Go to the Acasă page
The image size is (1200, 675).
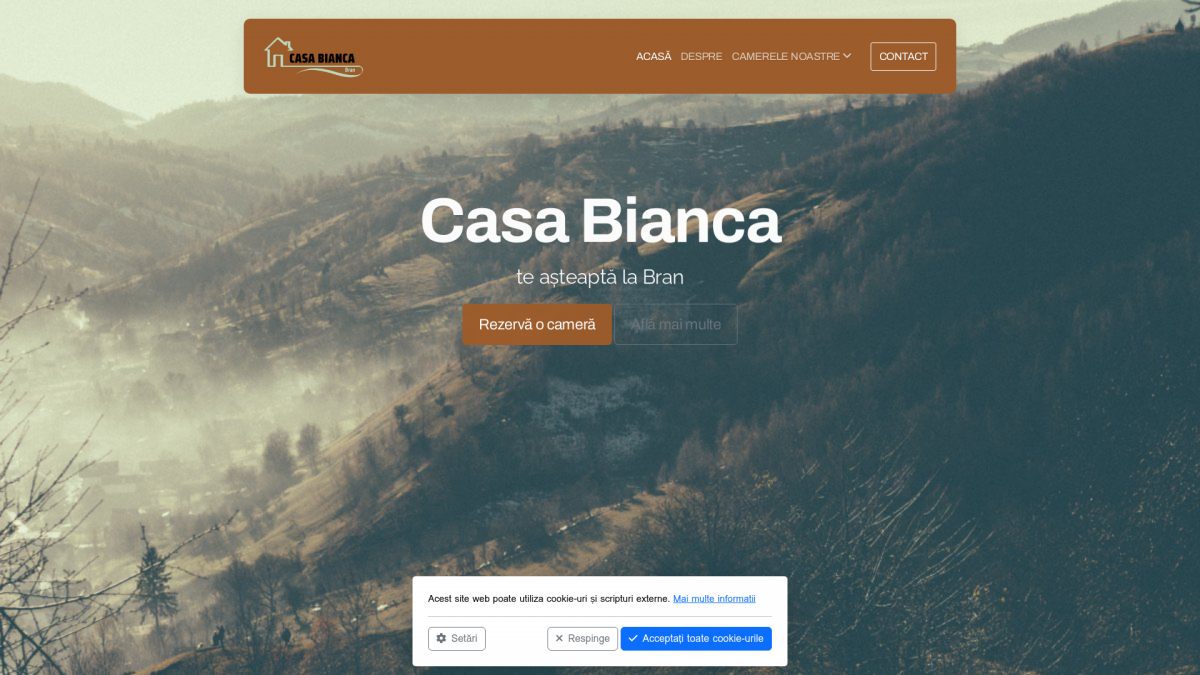(654, 56)
